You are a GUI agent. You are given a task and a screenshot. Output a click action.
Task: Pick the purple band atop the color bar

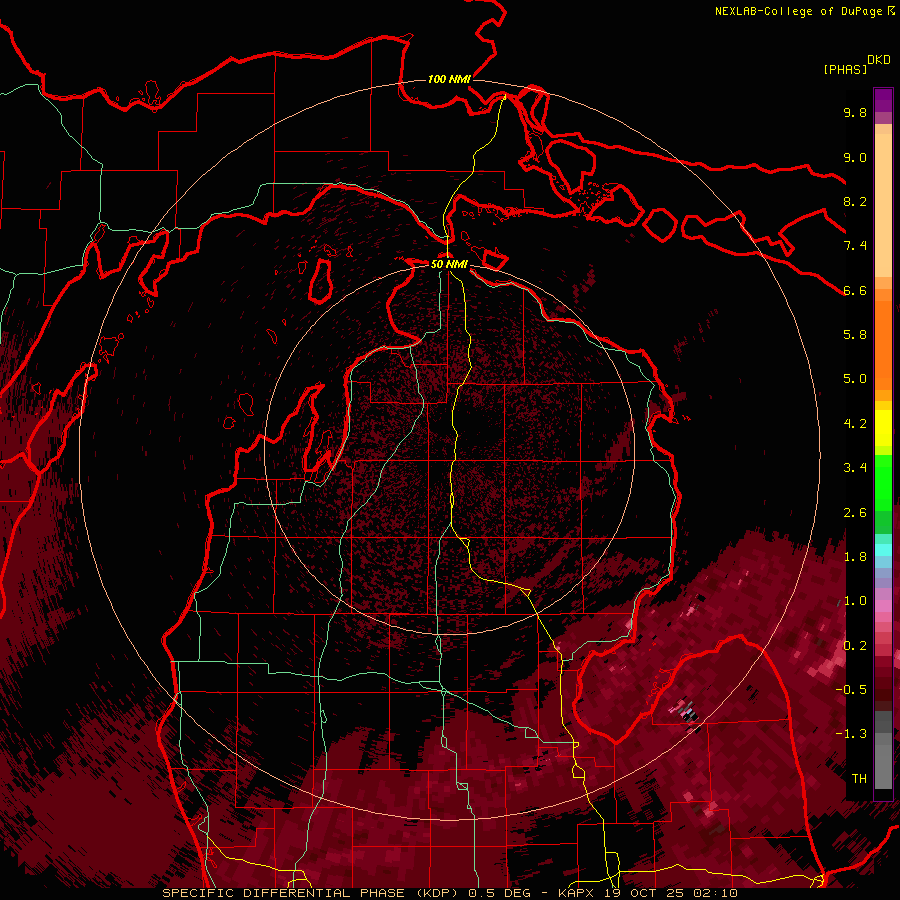tap(883, 100)
